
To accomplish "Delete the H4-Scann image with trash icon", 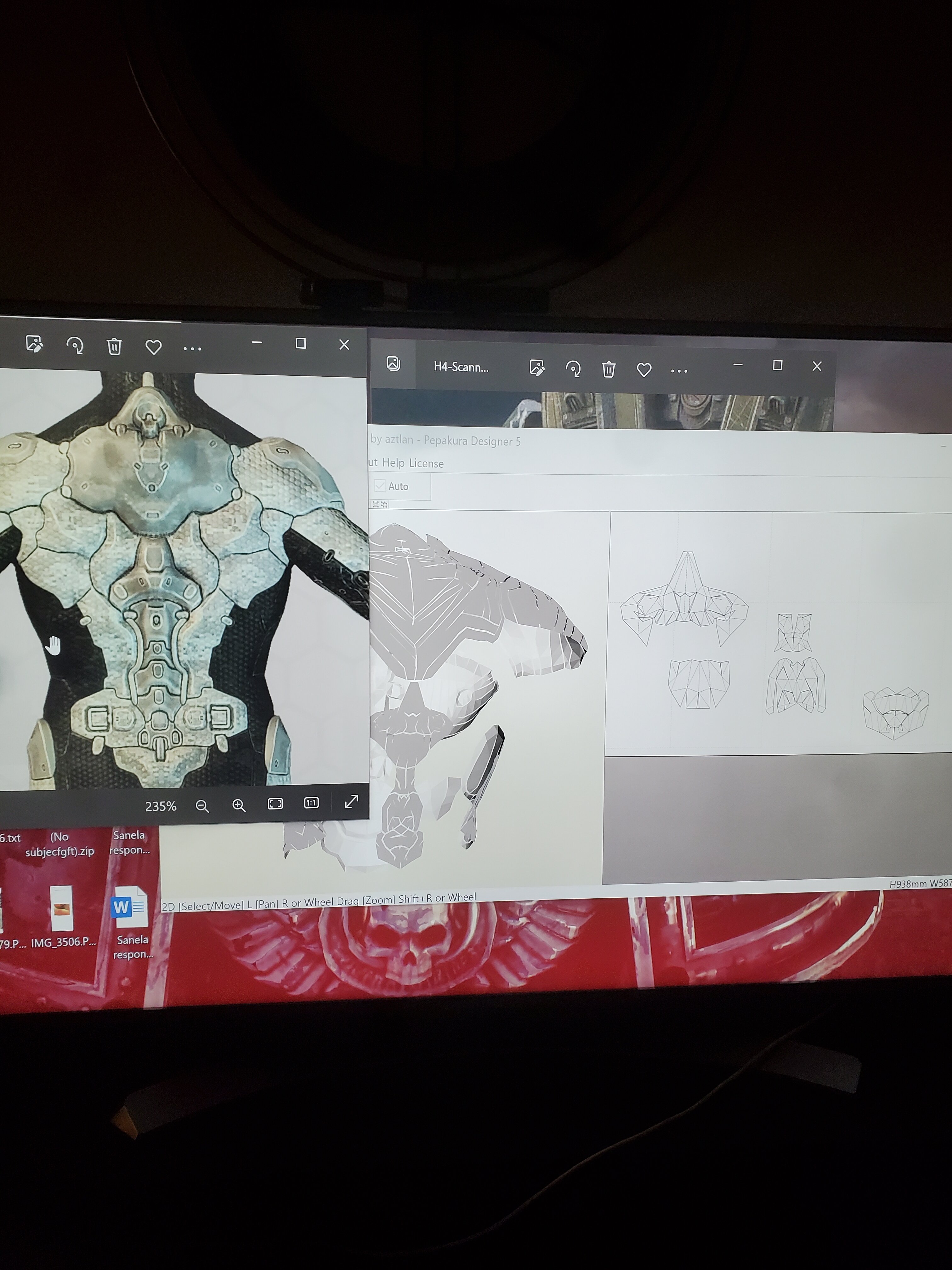I will 609,369.
